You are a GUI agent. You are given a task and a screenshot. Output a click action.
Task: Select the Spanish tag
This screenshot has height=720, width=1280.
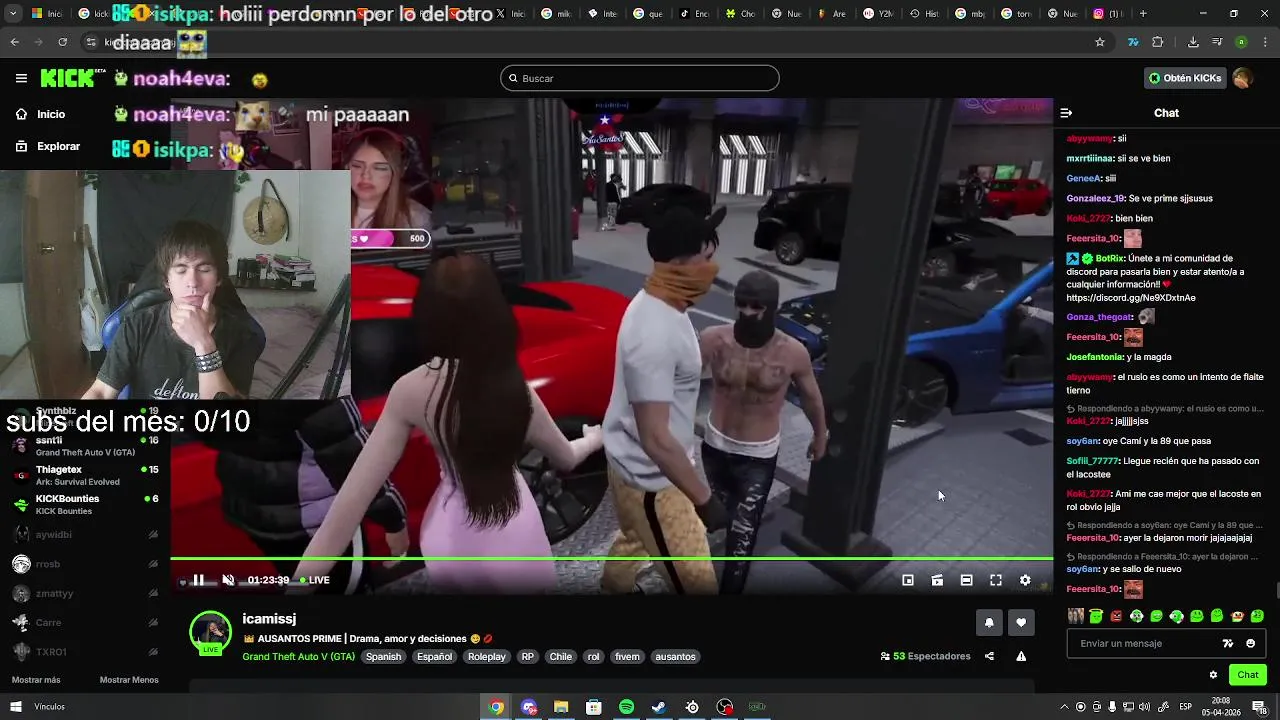click(x=383, y=657)
